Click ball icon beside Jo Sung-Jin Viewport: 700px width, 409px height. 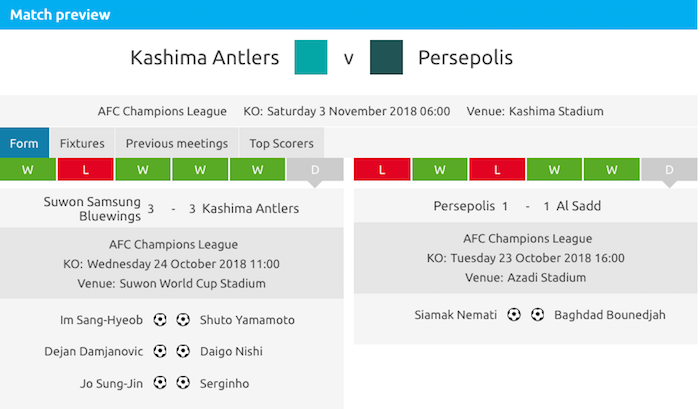click(x=160, y=383)
